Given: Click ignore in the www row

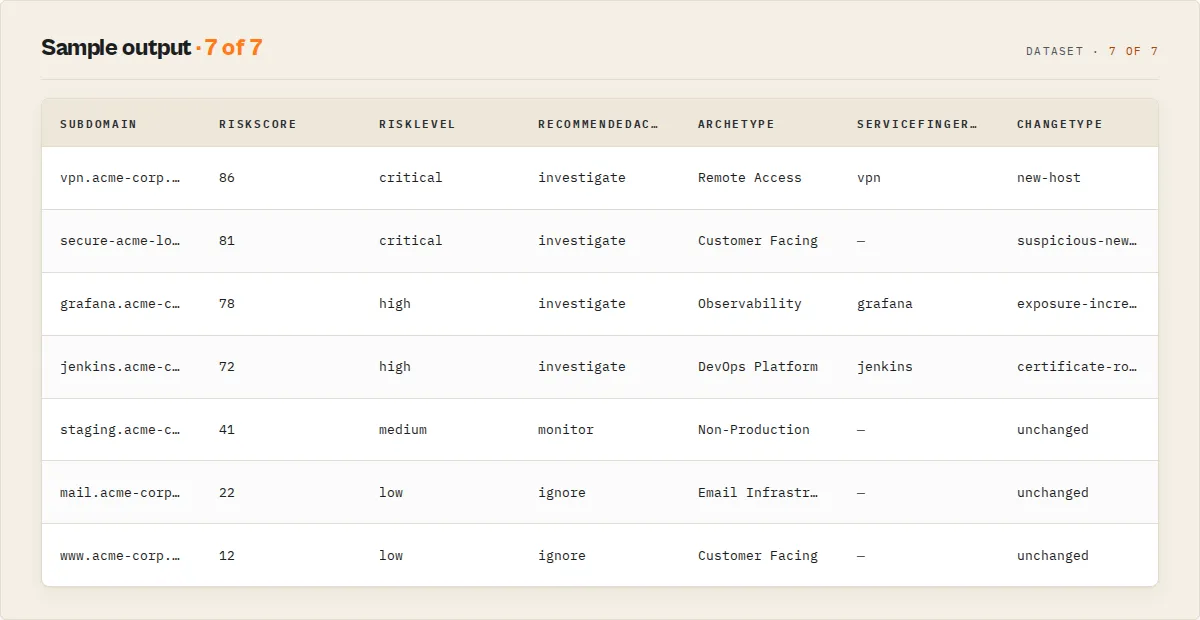Looking at the screenshot, I should (x=562, y=556).
